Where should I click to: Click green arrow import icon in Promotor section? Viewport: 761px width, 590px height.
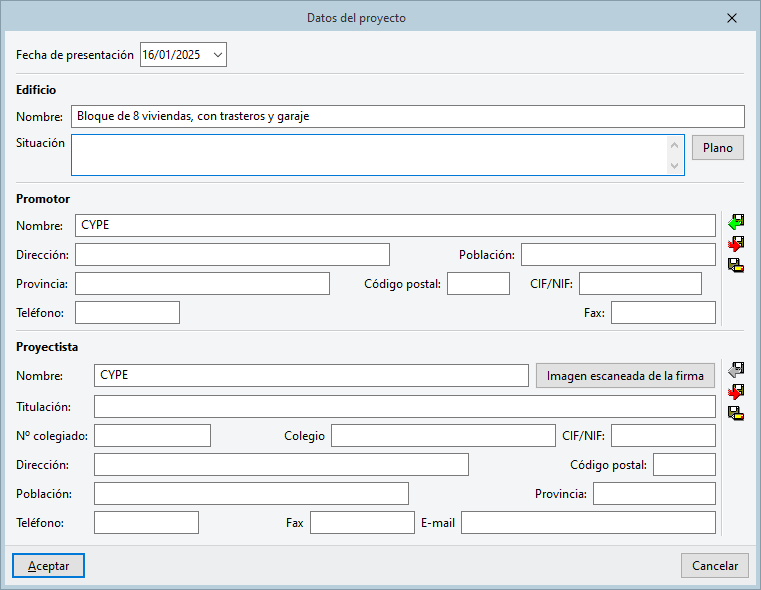[736, 221]
